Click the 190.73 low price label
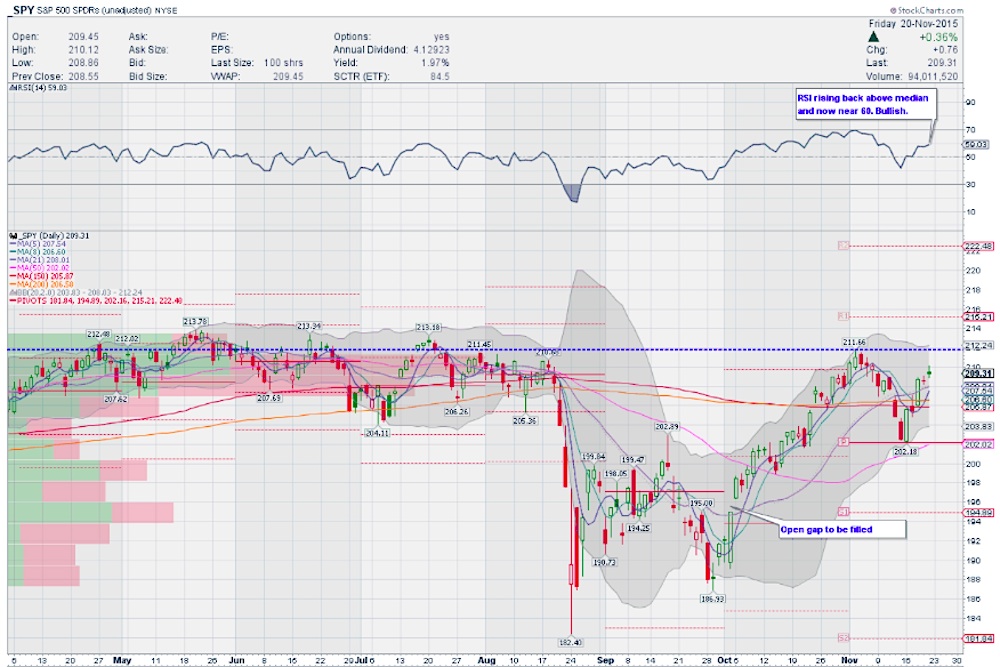The height and width of the screenshot is (667, 1000). [x=604, y=562]
